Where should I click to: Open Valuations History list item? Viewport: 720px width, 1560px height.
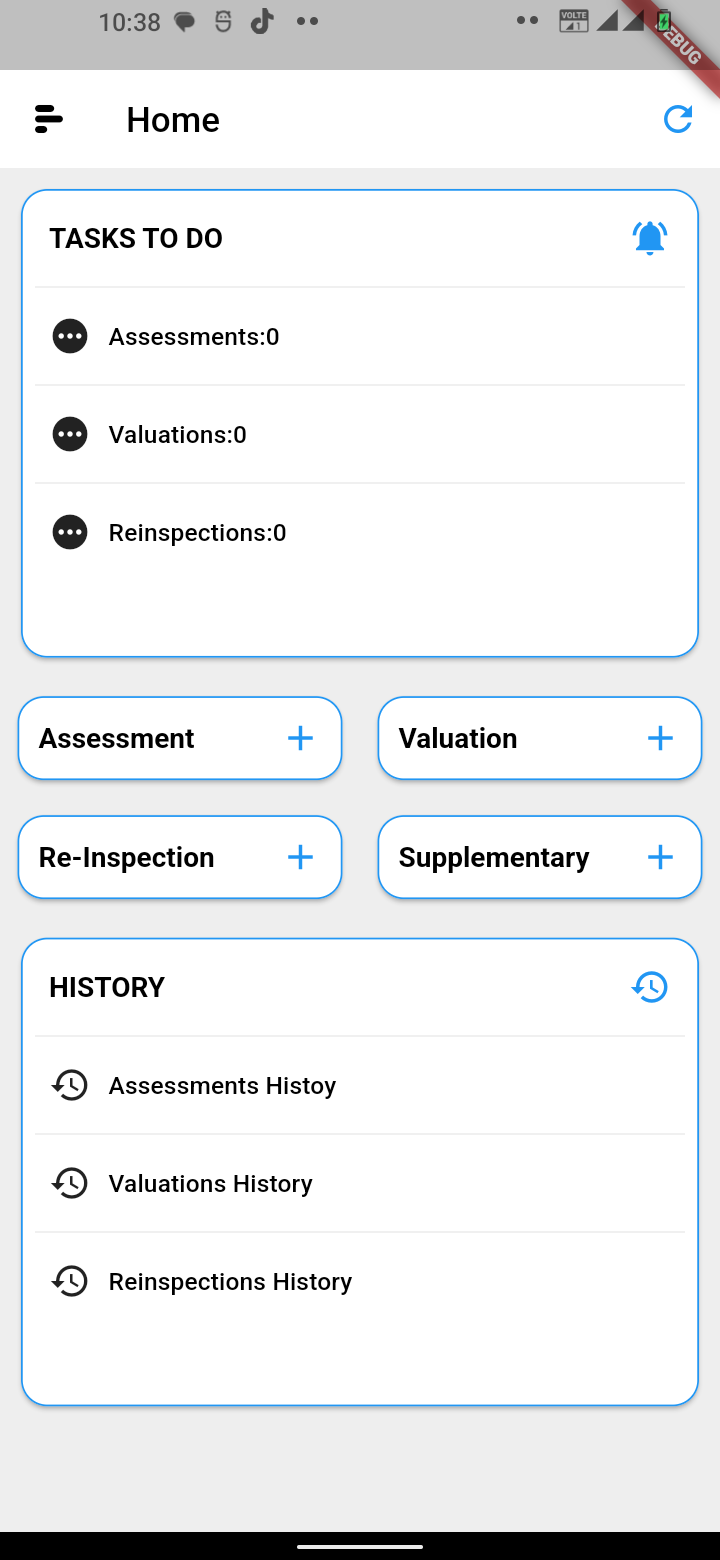click(210, 1183)
